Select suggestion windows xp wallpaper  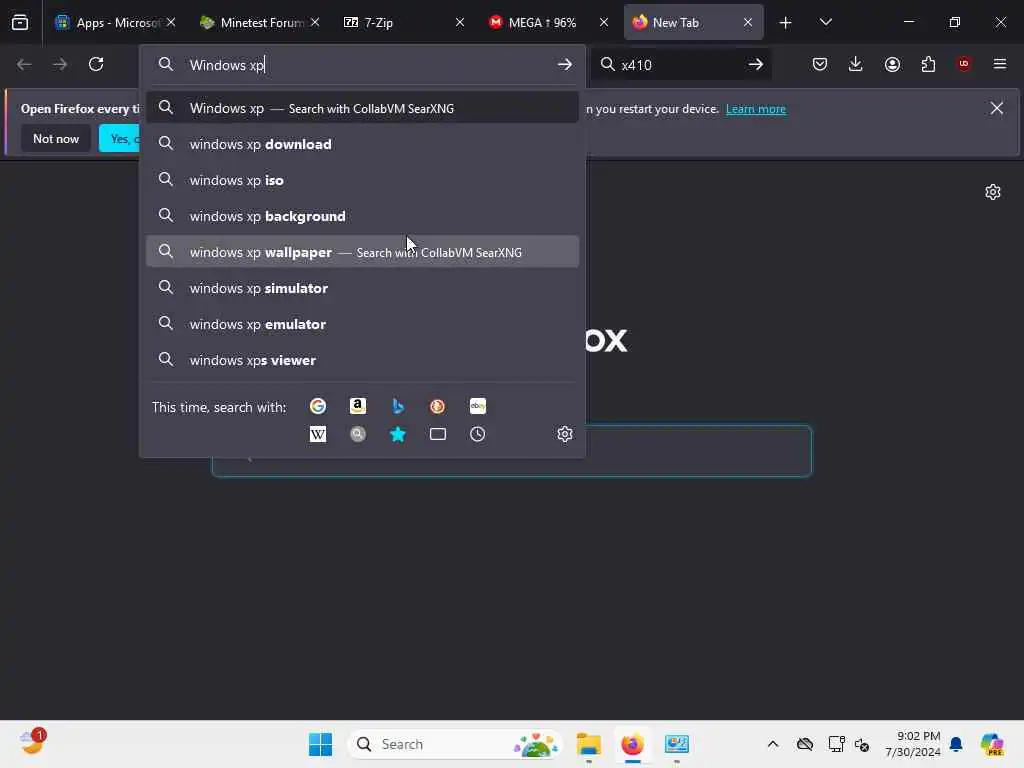pyautogui.click(x=362, y=251)
